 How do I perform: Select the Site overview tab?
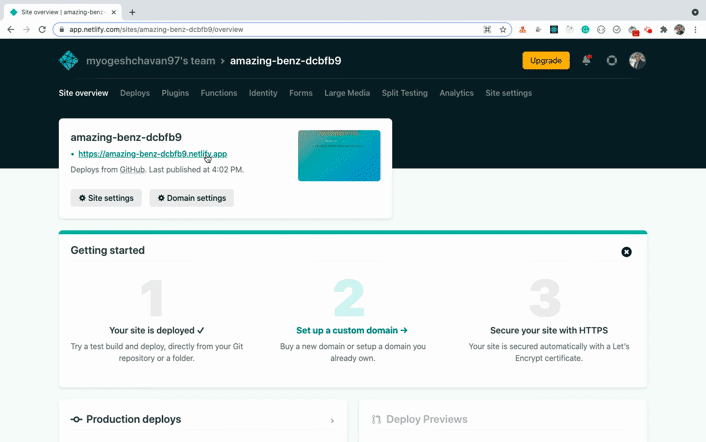(83, 93)
